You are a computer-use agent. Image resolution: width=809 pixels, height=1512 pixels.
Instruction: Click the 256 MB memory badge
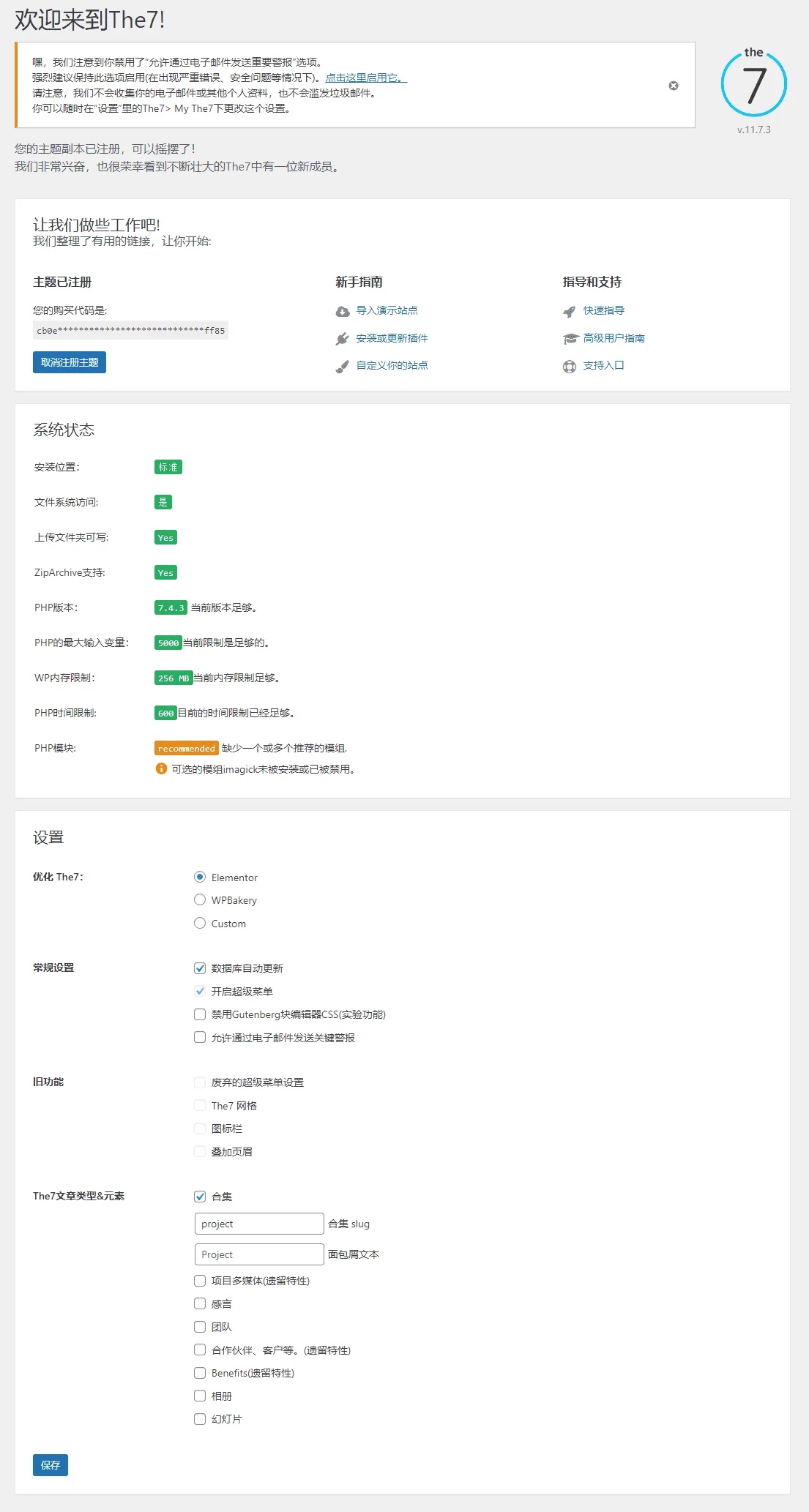point(174,678)
